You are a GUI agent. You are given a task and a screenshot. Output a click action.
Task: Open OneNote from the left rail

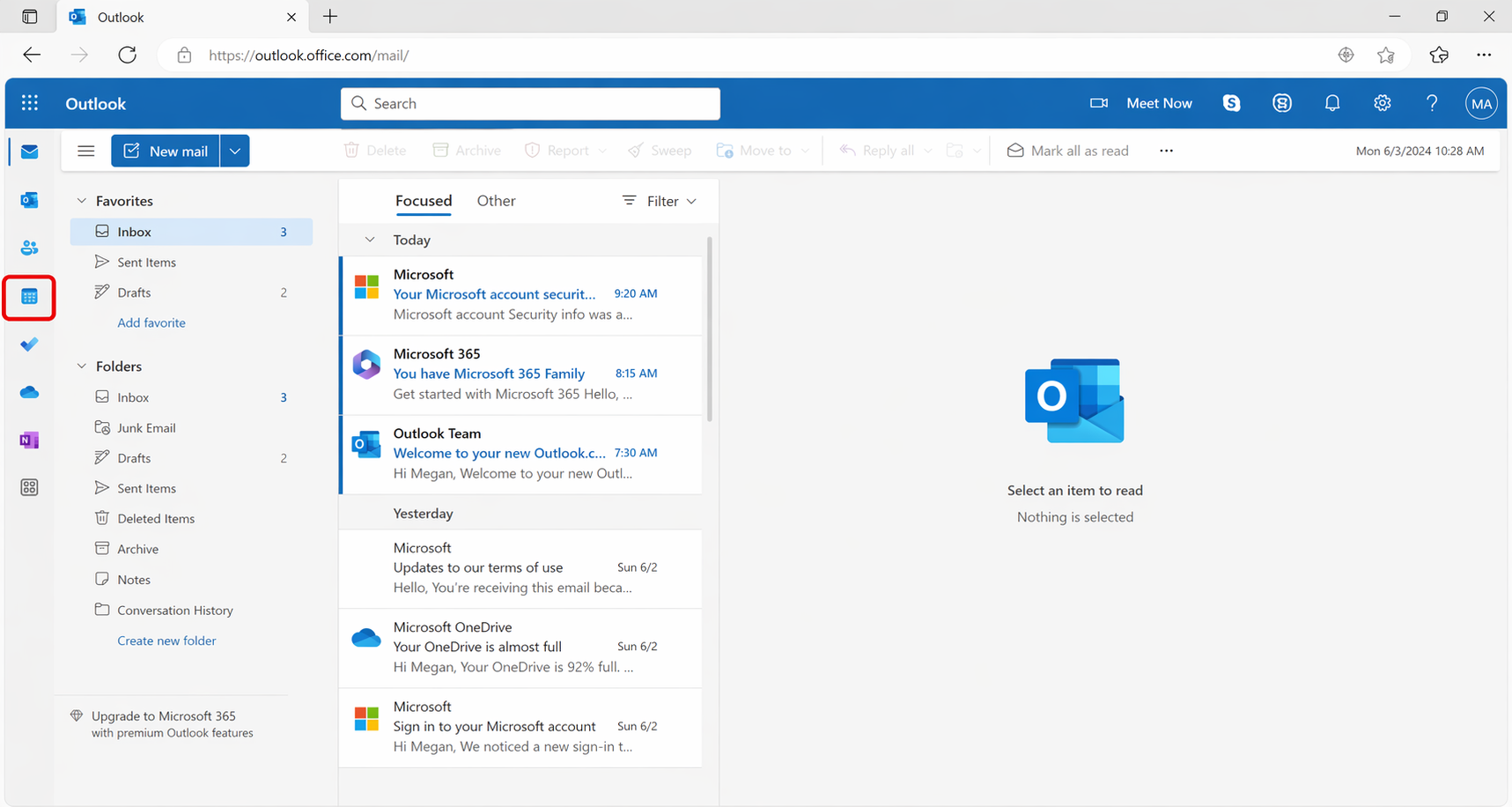(x=29, y=440)
